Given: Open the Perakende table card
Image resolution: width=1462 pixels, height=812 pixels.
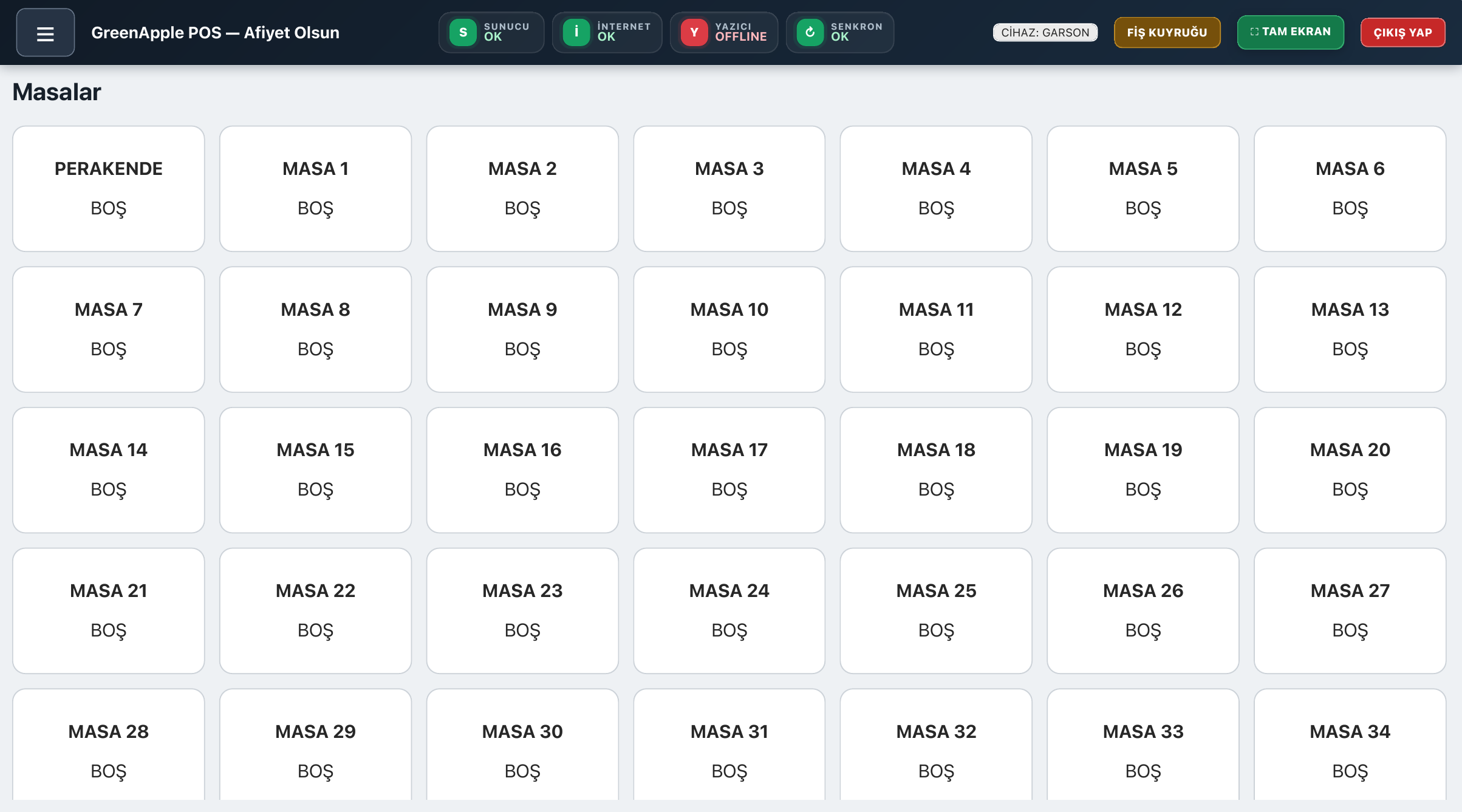Looking at the screenshot, I should point(109,189).
